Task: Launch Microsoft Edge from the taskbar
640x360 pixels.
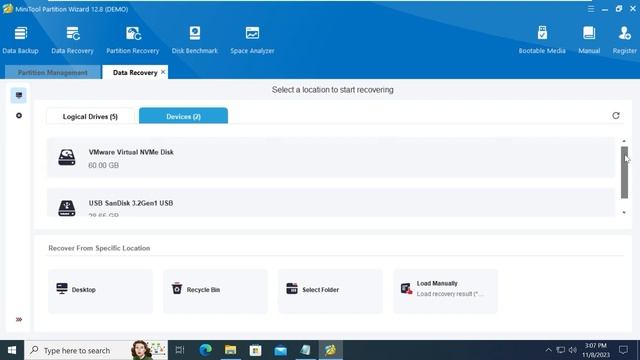Action: [205, 350]
